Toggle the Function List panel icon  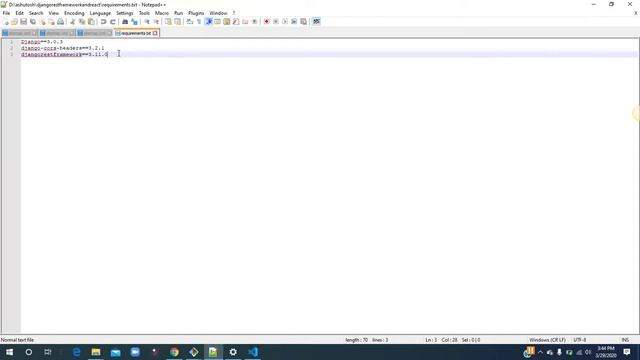[236, 22]
